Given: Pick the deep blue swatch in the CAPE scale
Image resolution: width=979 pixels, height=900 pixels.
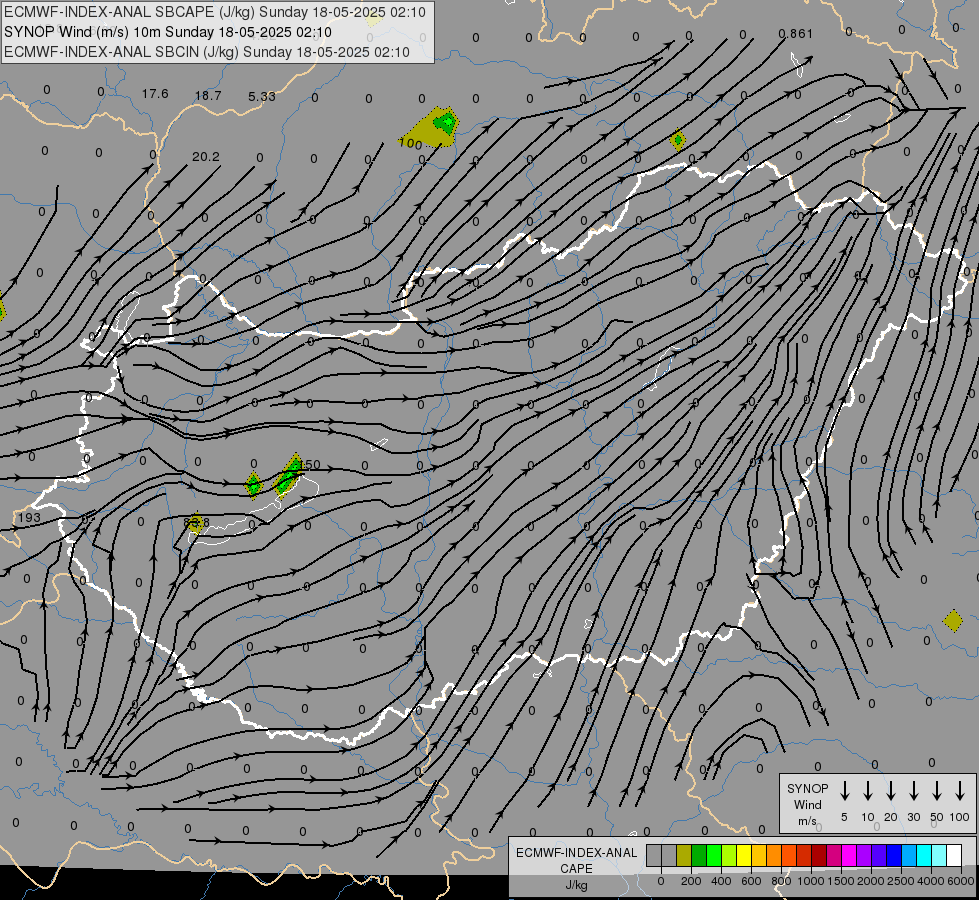Looking at the screenshot, I should [x=893, y=855].
